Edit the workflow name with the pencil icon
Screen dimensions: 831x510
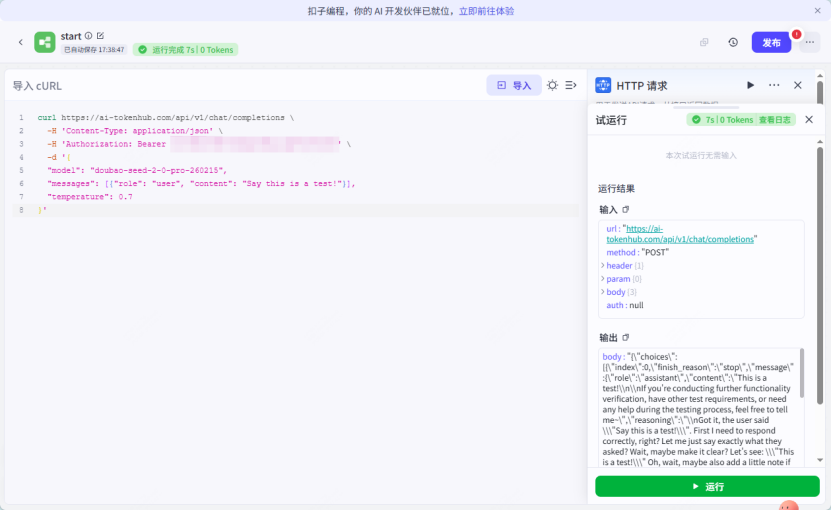coord(100,36)
